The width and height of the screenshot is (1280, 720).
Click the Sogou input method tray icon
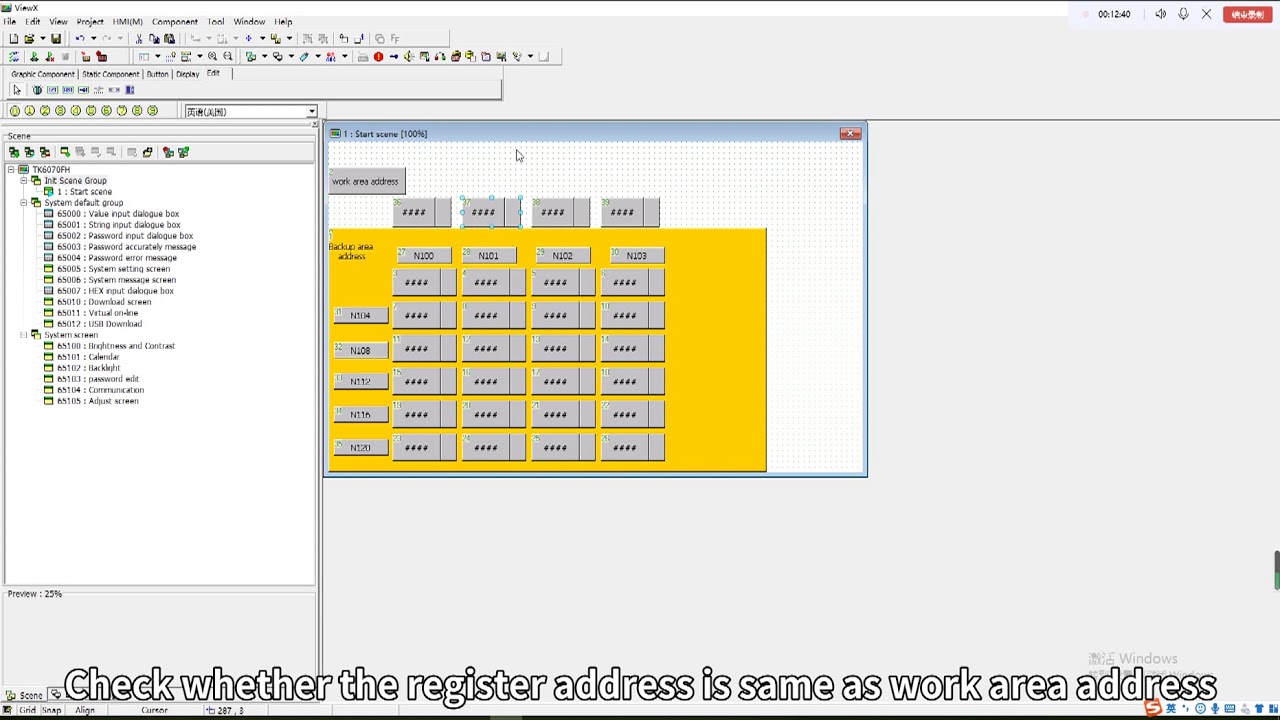(x=1154, y=708)
